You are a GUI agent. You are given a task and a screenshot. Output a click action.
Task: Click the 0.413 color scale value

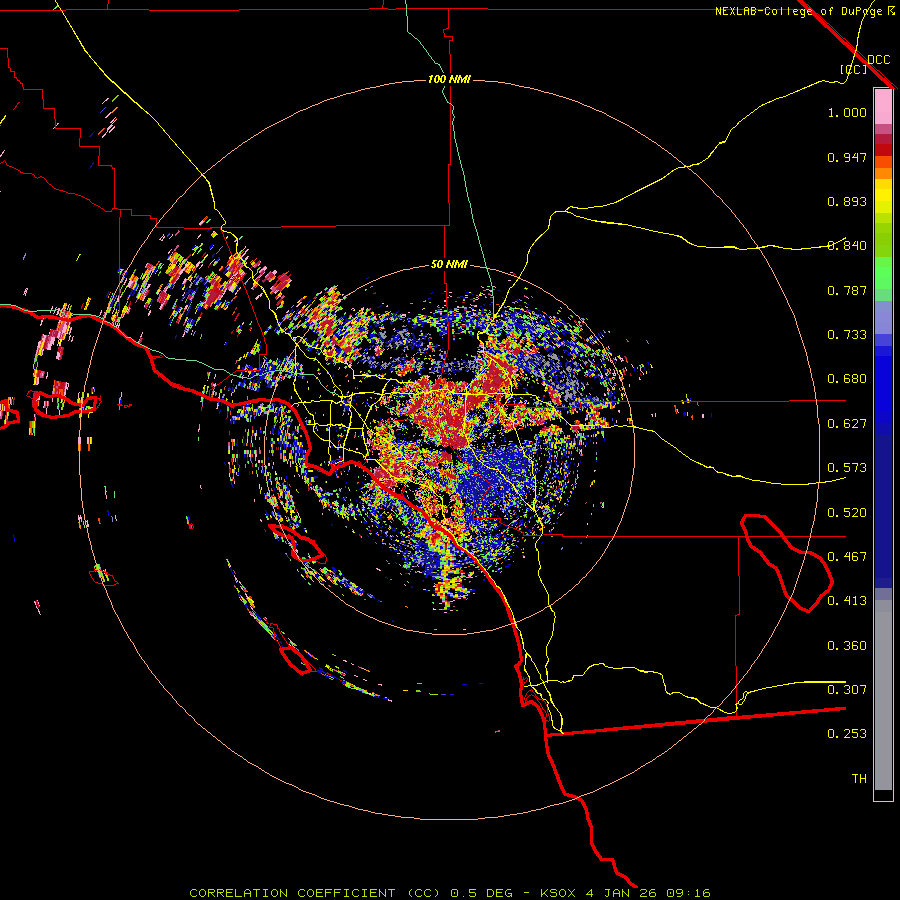point(847,601)
